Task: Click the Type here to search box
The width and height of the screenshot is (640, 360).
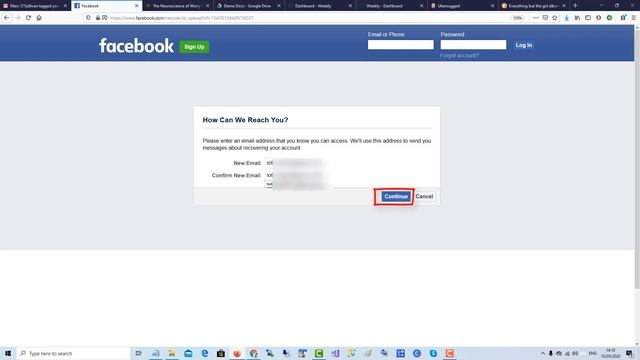Action: pyautogui.click(x=73, y=353)
